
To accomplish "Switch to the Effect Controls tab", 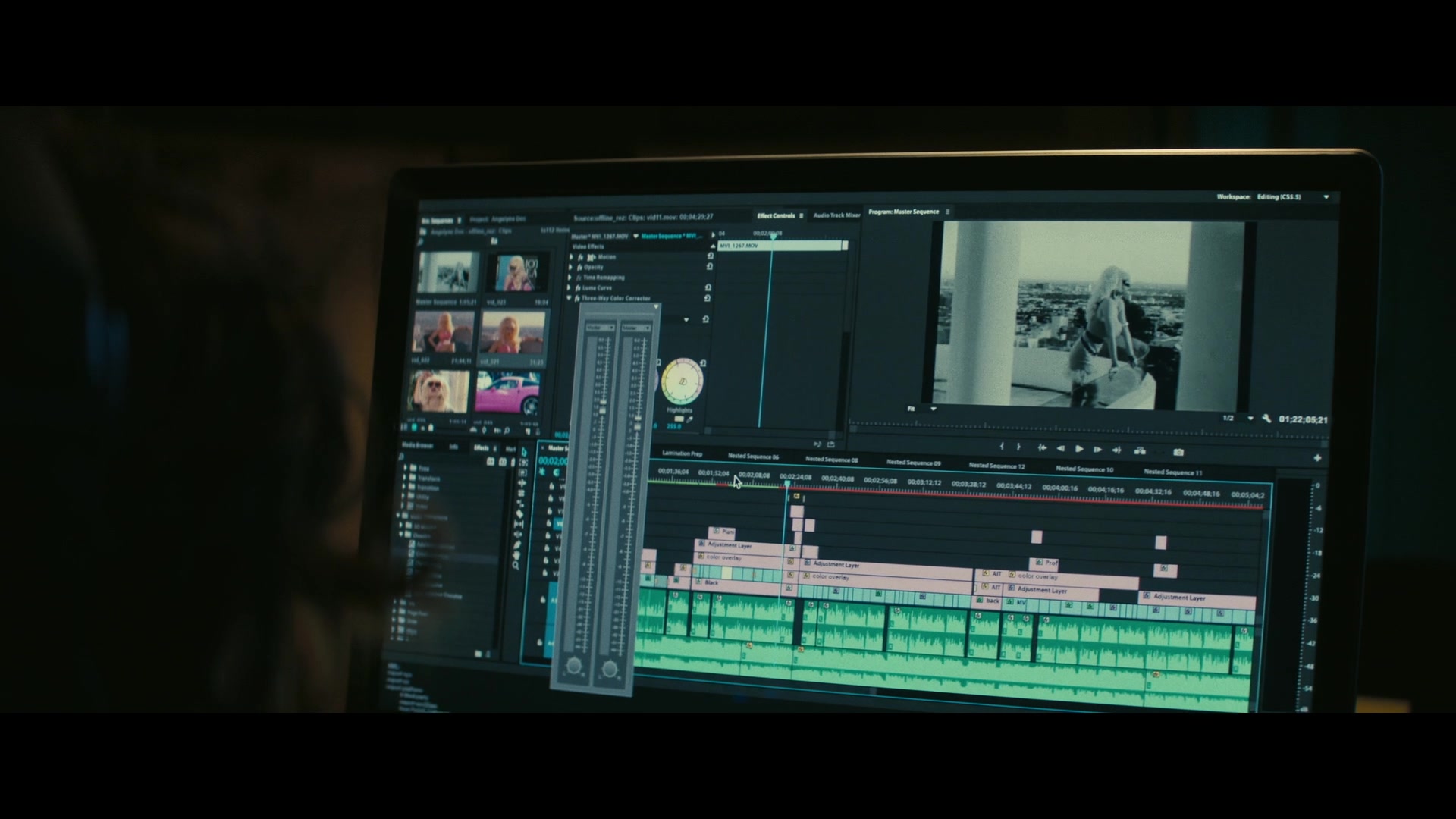I will (x=776, y=216).
